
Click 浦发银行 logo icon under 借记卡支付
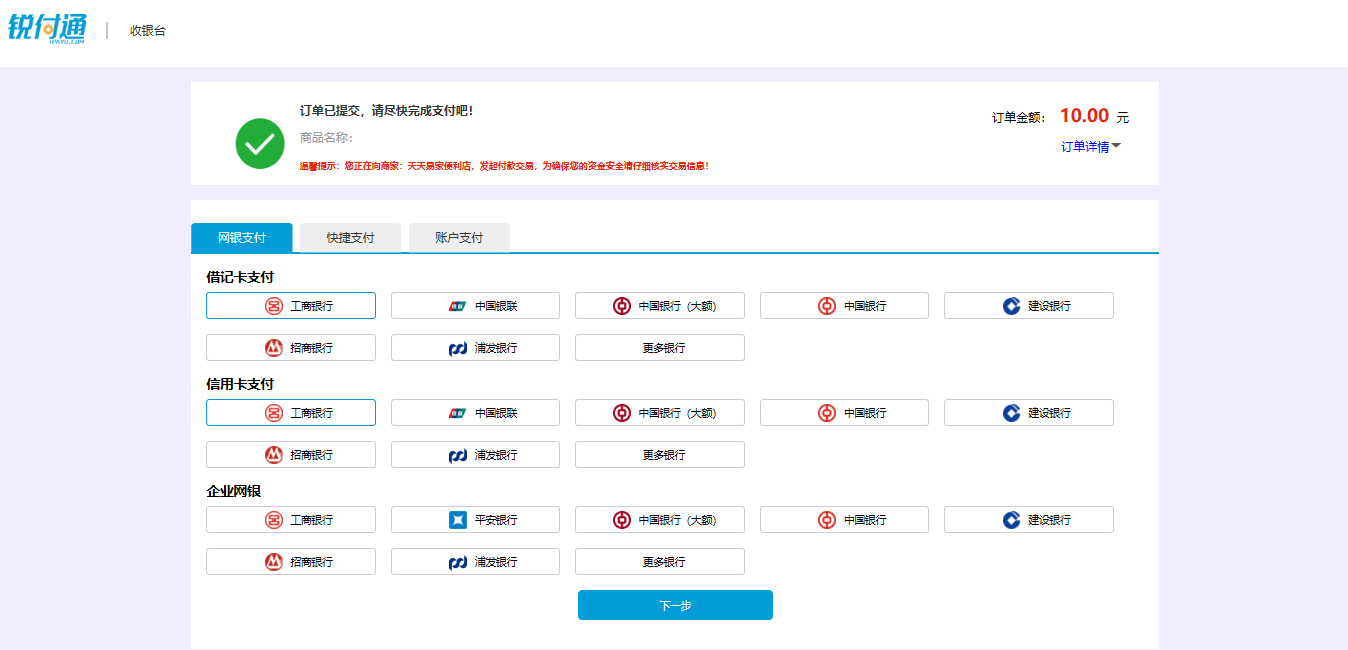tap(458, 348)
